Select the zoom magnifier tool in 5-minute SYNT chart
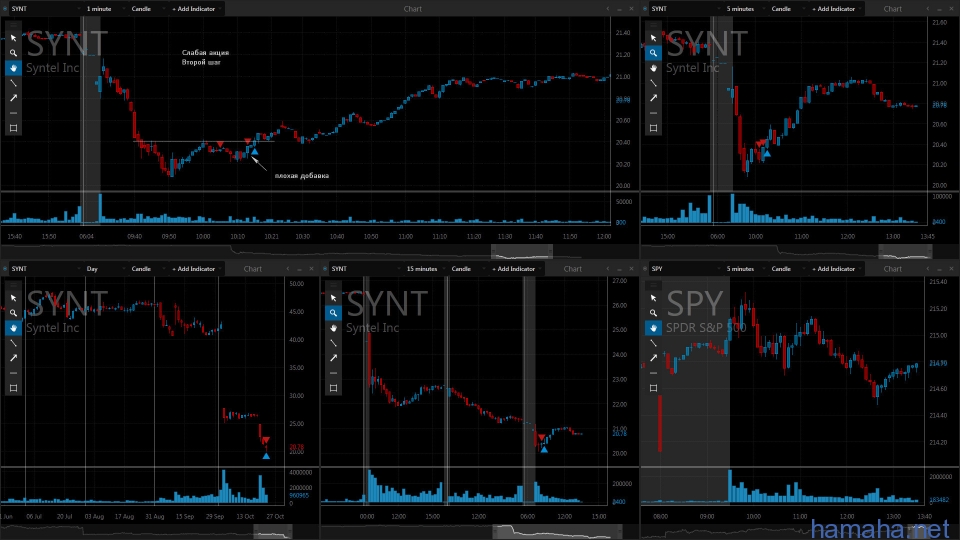This screenshot has width=960, height=540. 653,53
